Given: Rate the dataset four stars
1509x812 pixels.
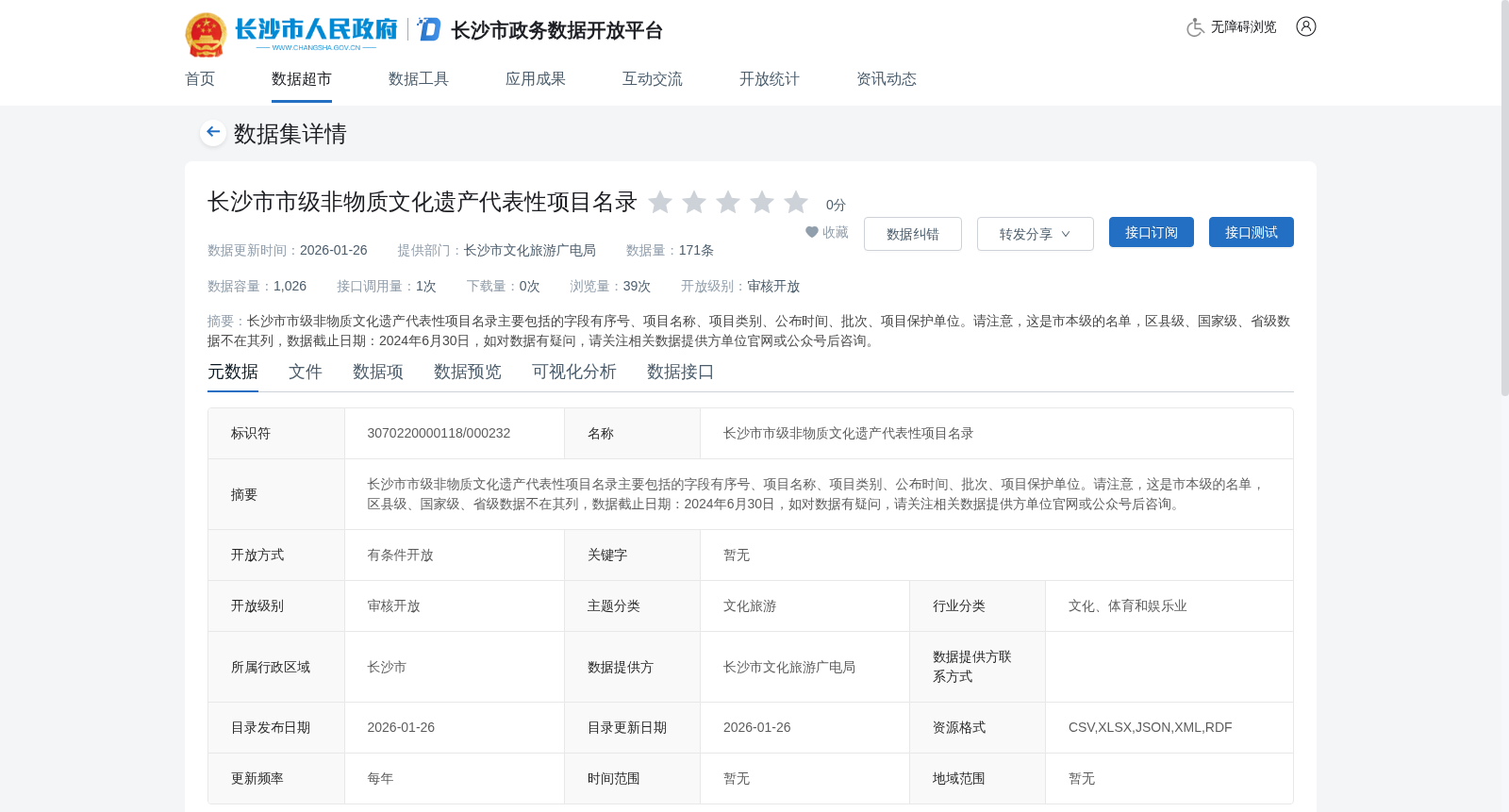Looking at the screenshot, I should pyautogui.click(x=762, y=202).
